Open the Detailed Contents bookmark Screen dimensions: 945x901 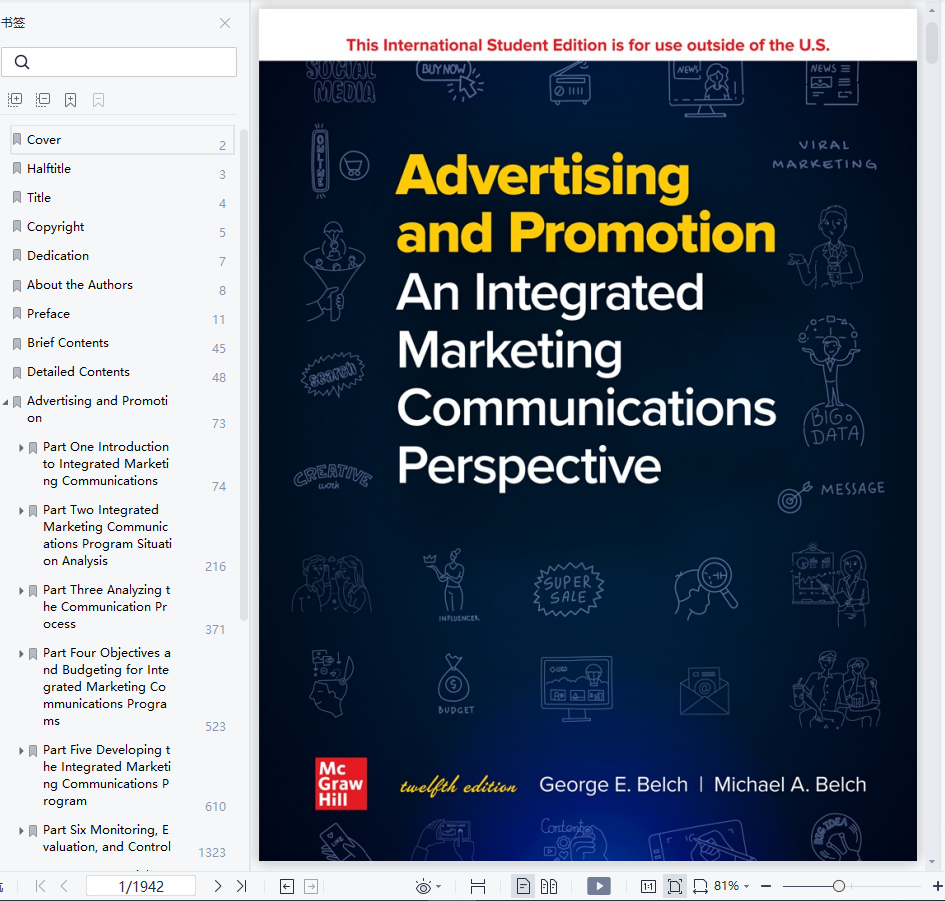coord(122,371)
